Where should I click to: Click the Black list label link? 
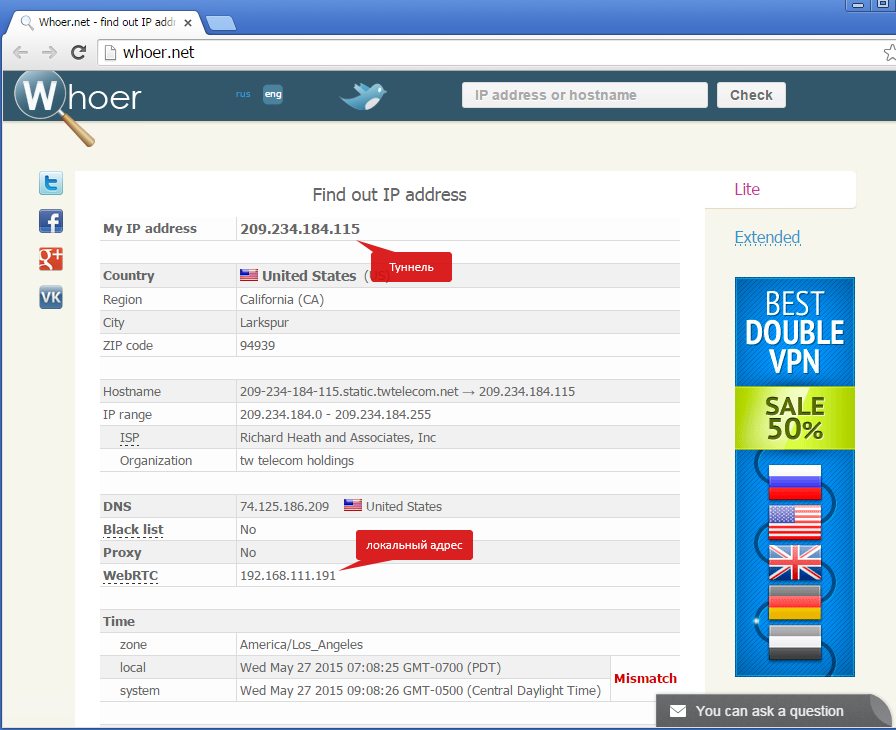(x=133, y=529)
